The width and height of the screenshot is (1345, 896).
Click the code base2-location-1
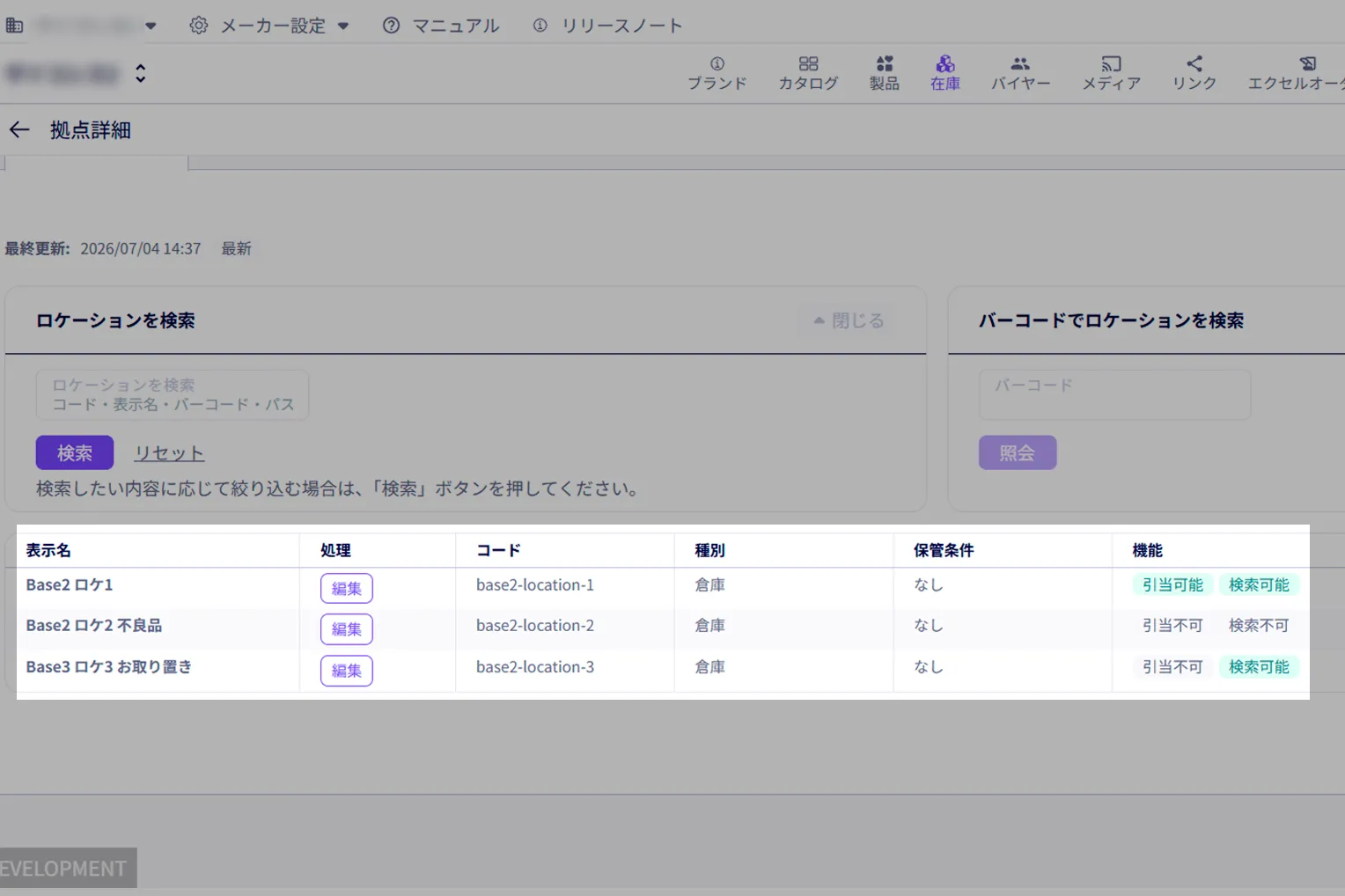click(x=535, y=584)
